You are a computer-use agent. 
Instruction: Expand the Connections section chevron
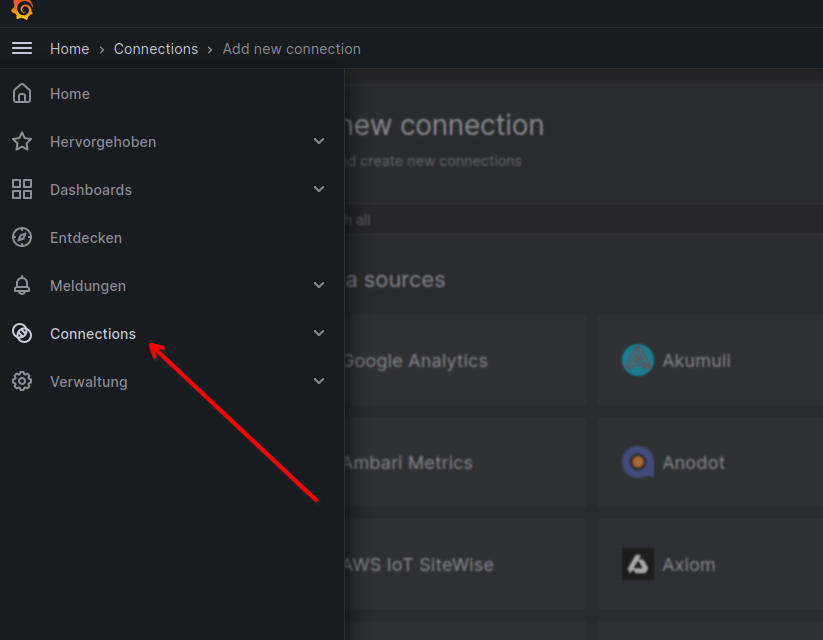tap(319, 334)
